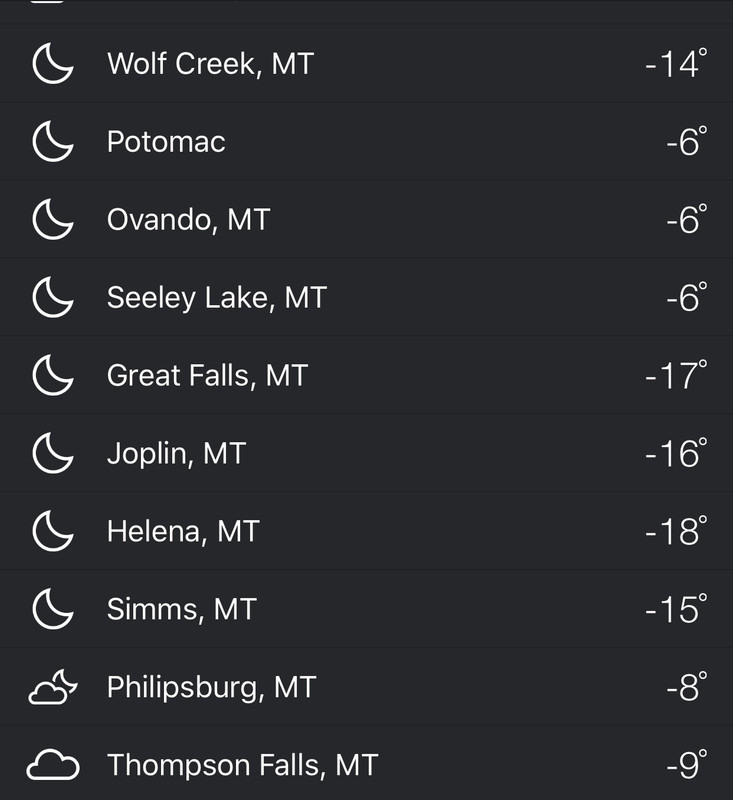
Task: Tap the clear night icon beside Potomac
Action: pos(53,141)
